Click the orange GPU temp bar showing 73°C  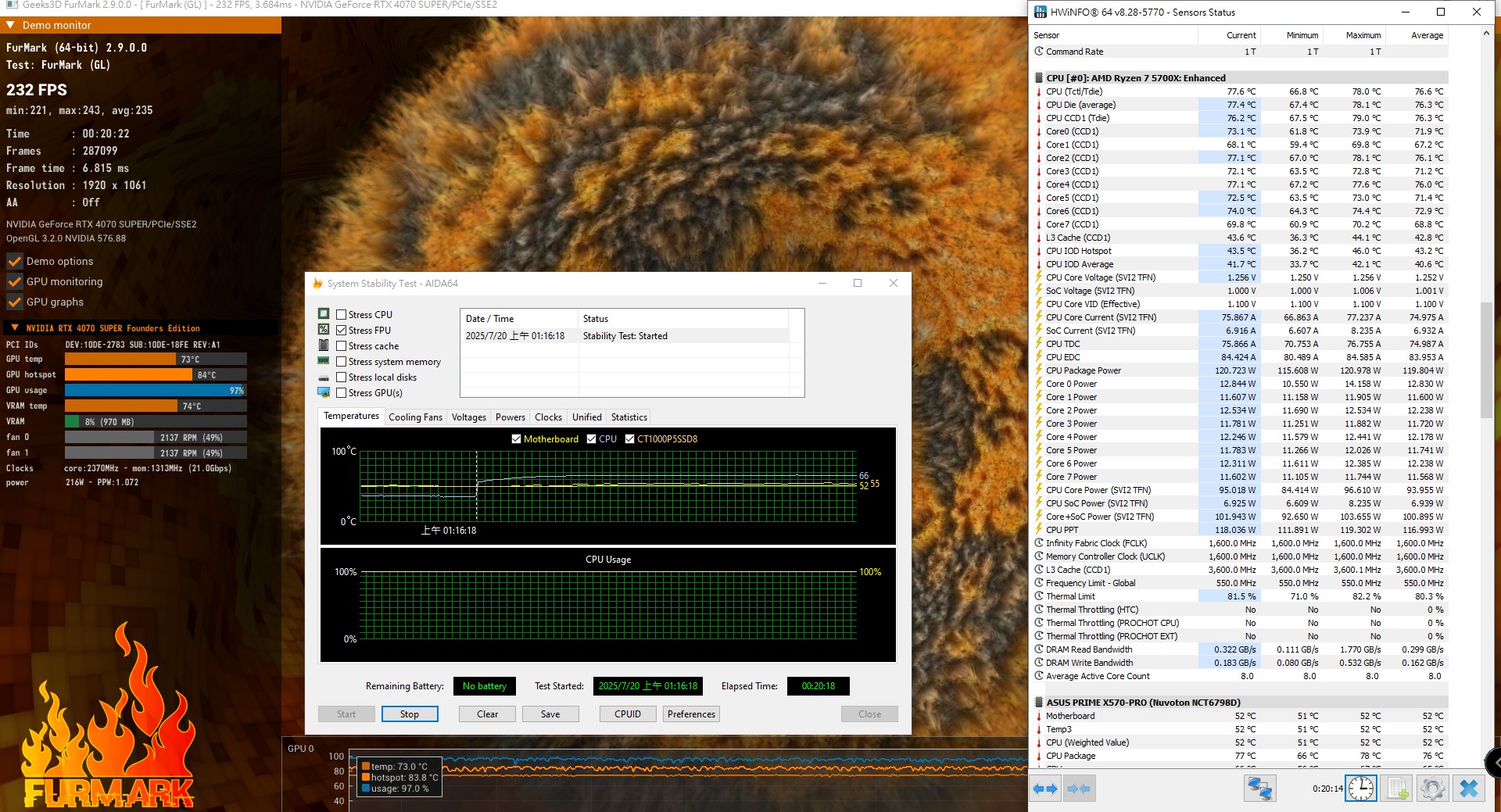[x=156, y=359]
